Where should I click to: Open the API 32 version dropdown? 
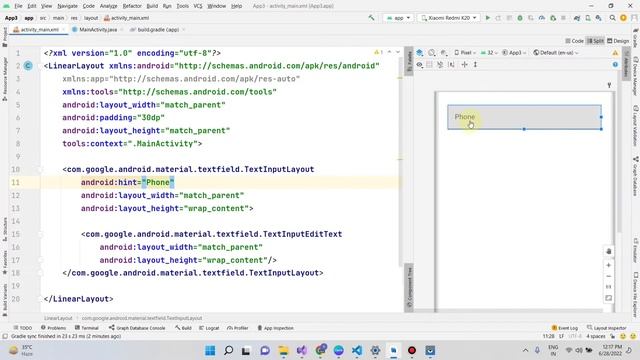click(489, 53)
